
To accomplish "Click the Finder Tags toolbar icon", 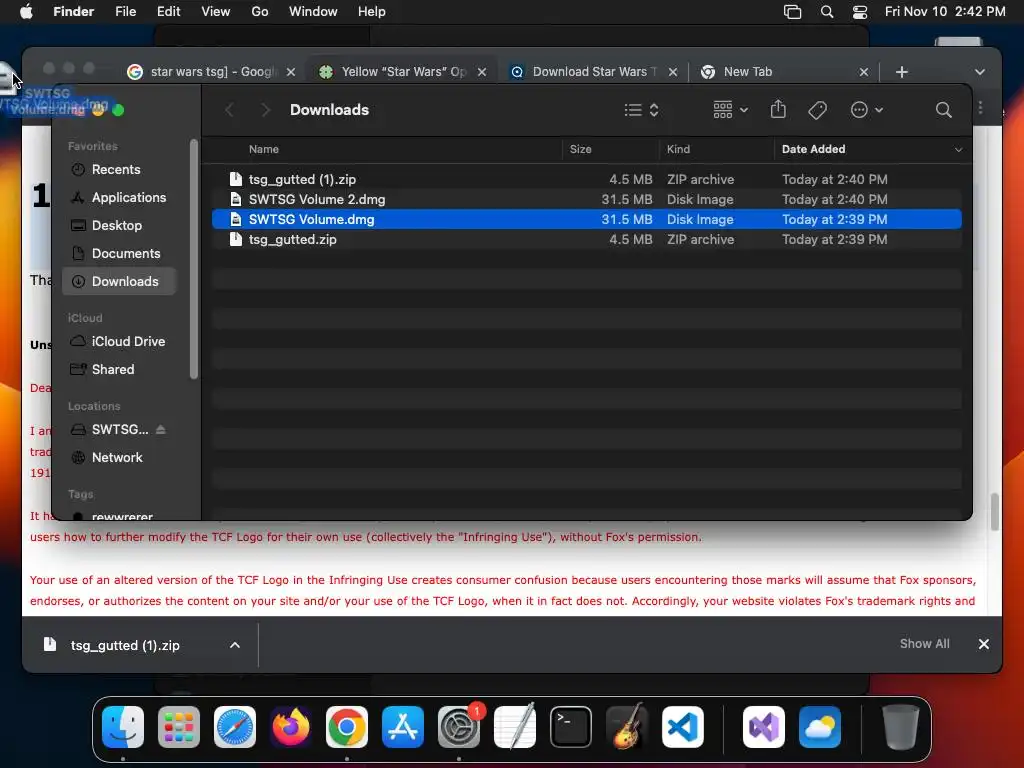I will [818, 110].
